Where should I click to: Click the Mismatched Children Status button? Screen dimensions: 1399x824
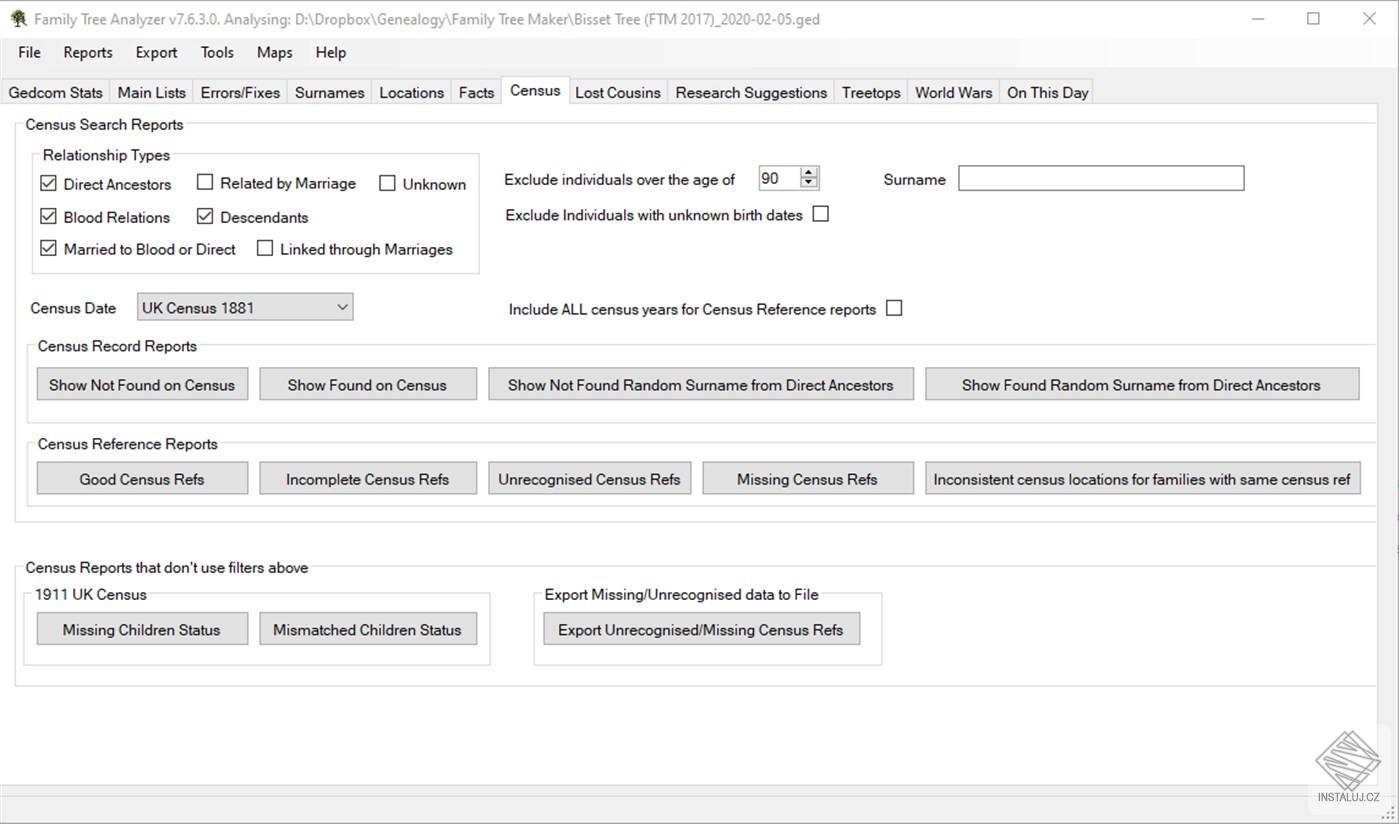point(367,630)
